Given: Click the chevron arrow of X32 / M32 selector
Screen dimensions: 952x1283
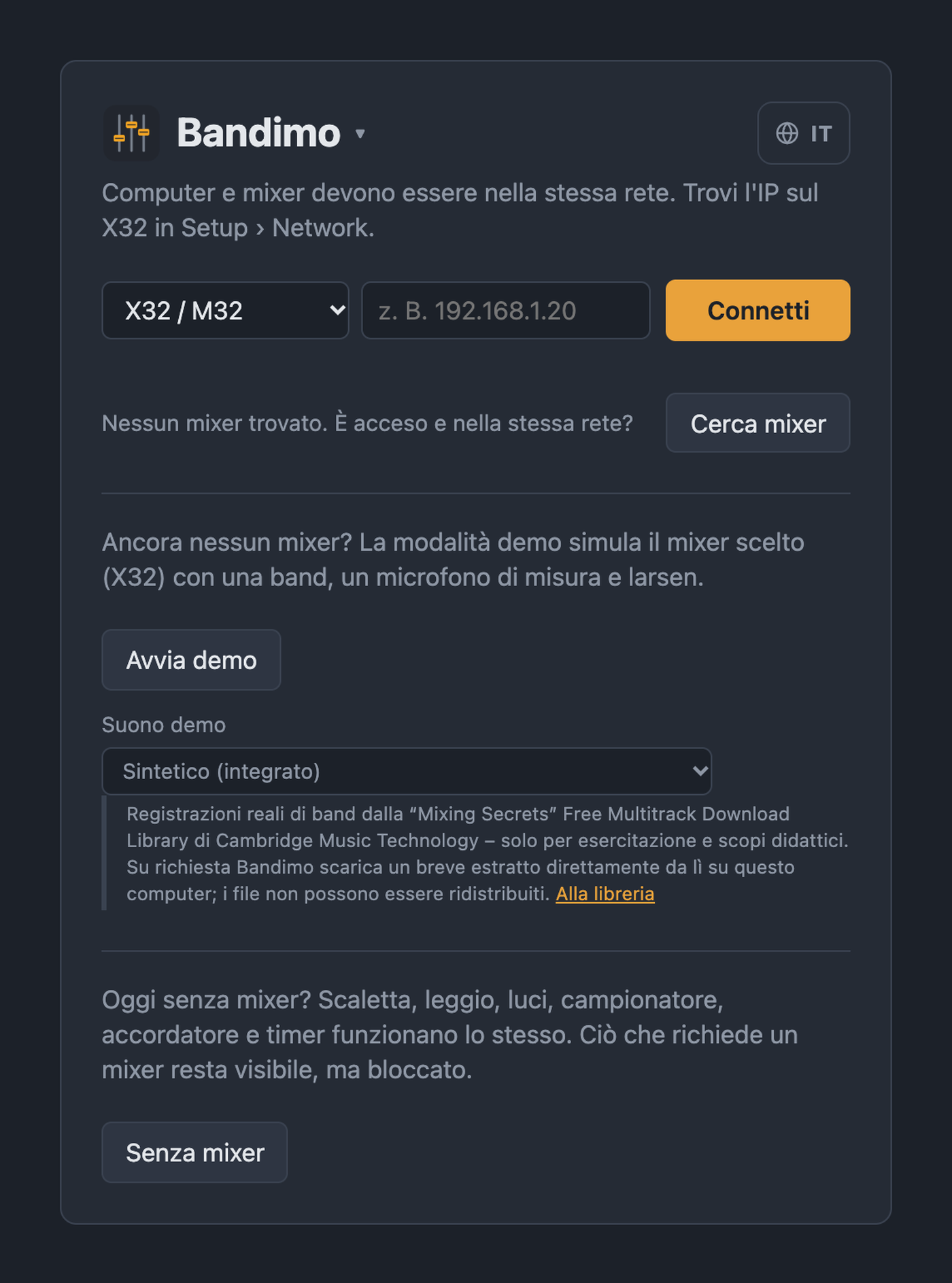Looking at the screenshot, I should coord(337,311).
